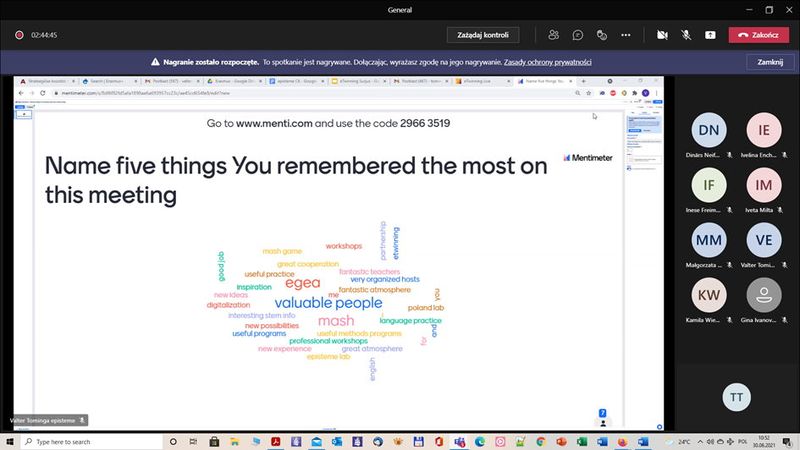Select Gina Ivanov's gray avatar
This screenshot has height=450, width=800.
click(x=764, y=295)
